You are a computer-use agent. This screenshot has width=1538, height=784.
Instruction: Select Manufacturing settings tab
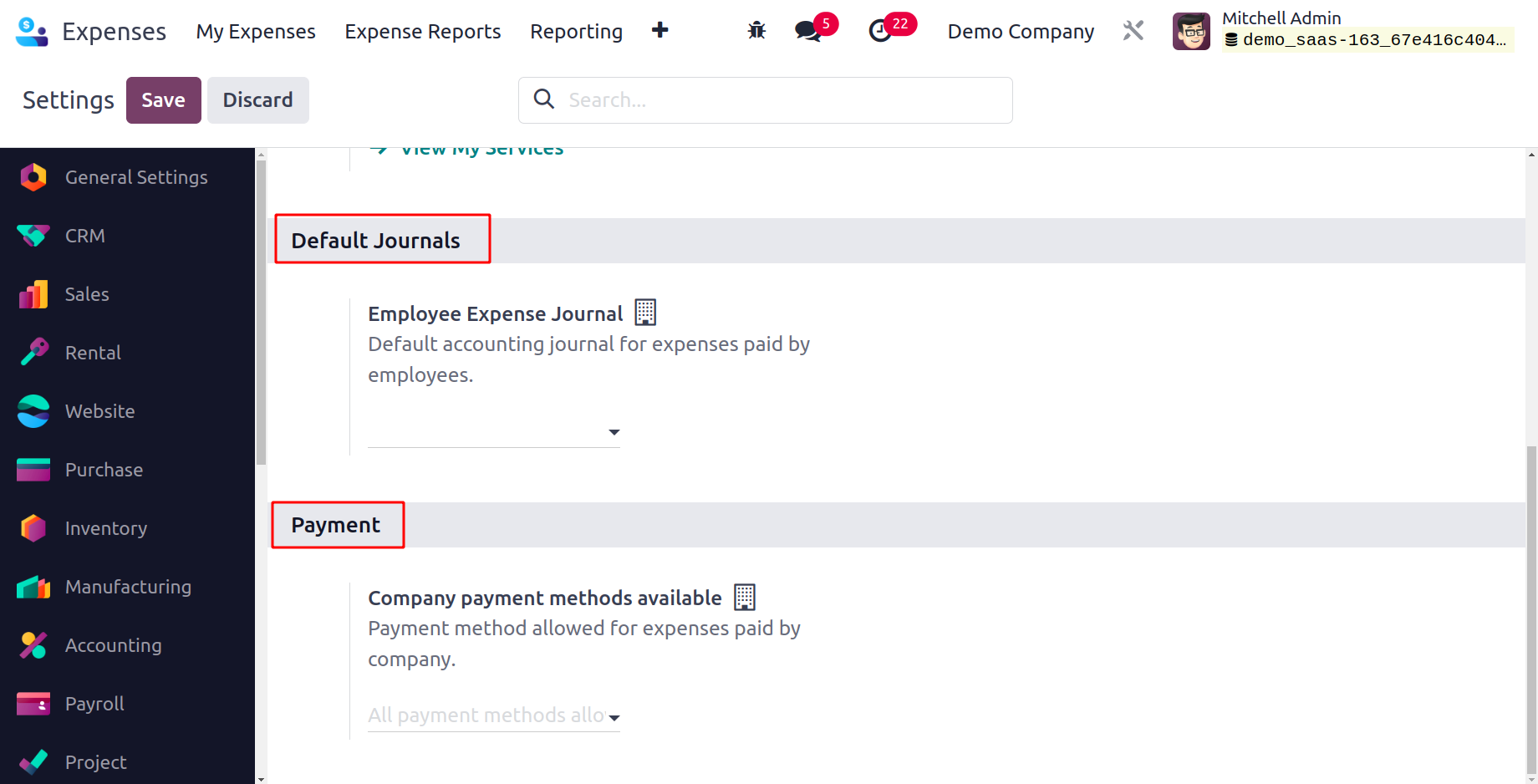(x=127, y=587)
